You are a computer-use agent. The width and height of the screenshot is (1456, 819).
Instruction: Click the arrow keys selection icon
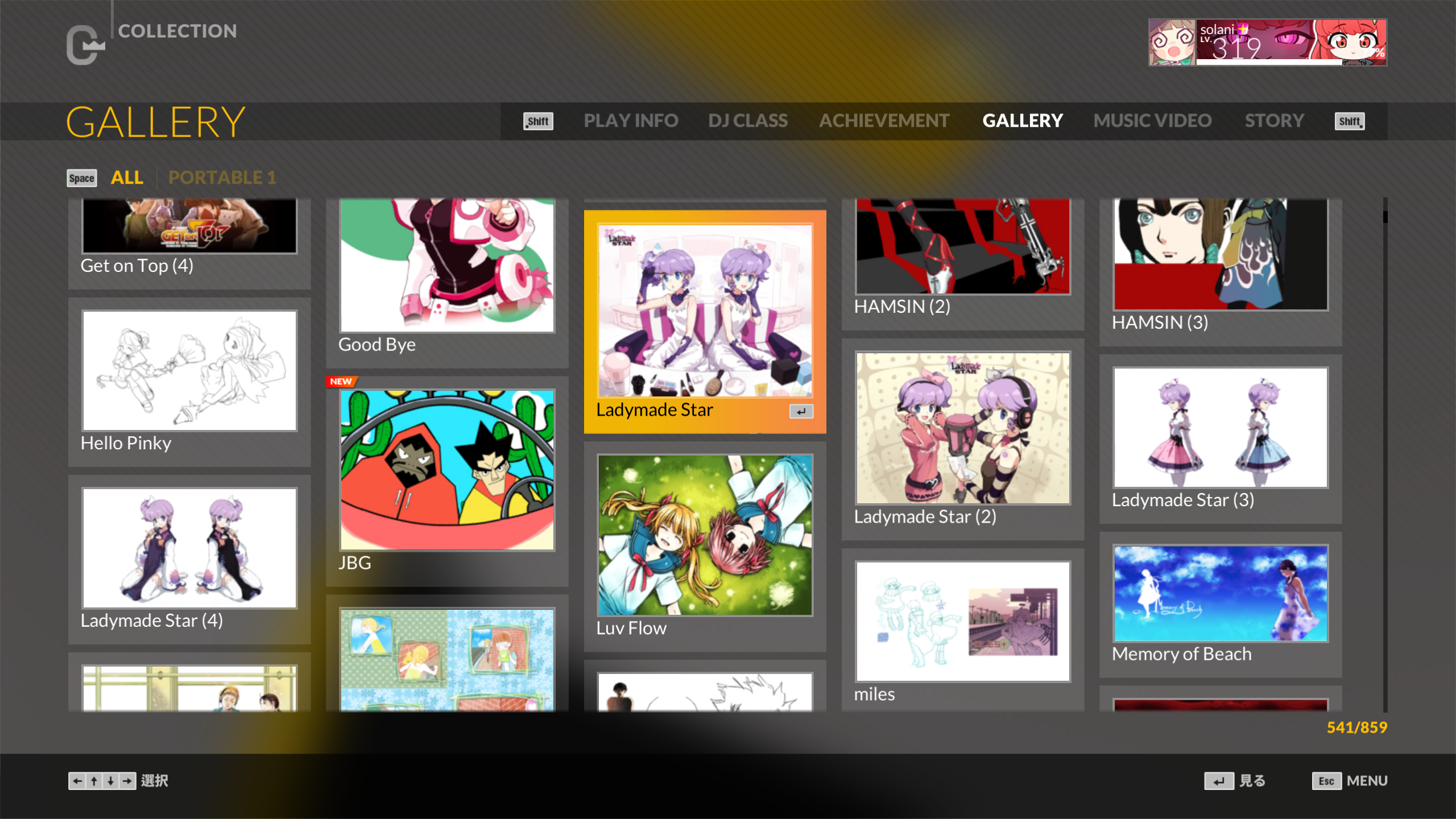102,781
